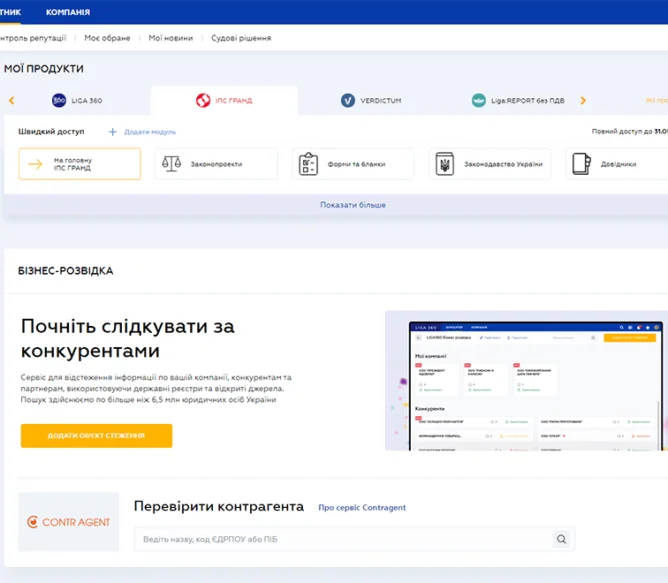This screenshot has width=668, height=583.
Task: Click the business intelligence preview screenshot
Action: click(x=527, y=381)
